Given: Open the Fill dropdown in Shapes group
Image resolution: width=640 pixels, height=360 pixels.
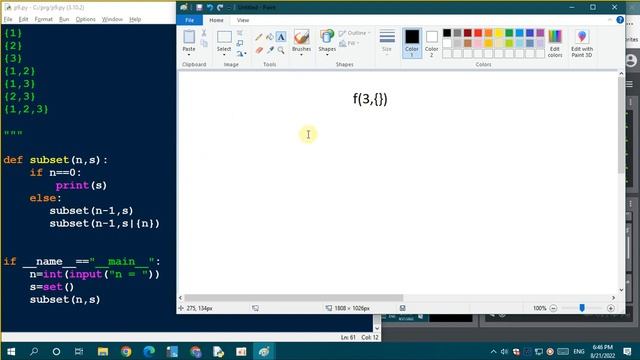Looking at the screenshot, I should click(349, 43).
